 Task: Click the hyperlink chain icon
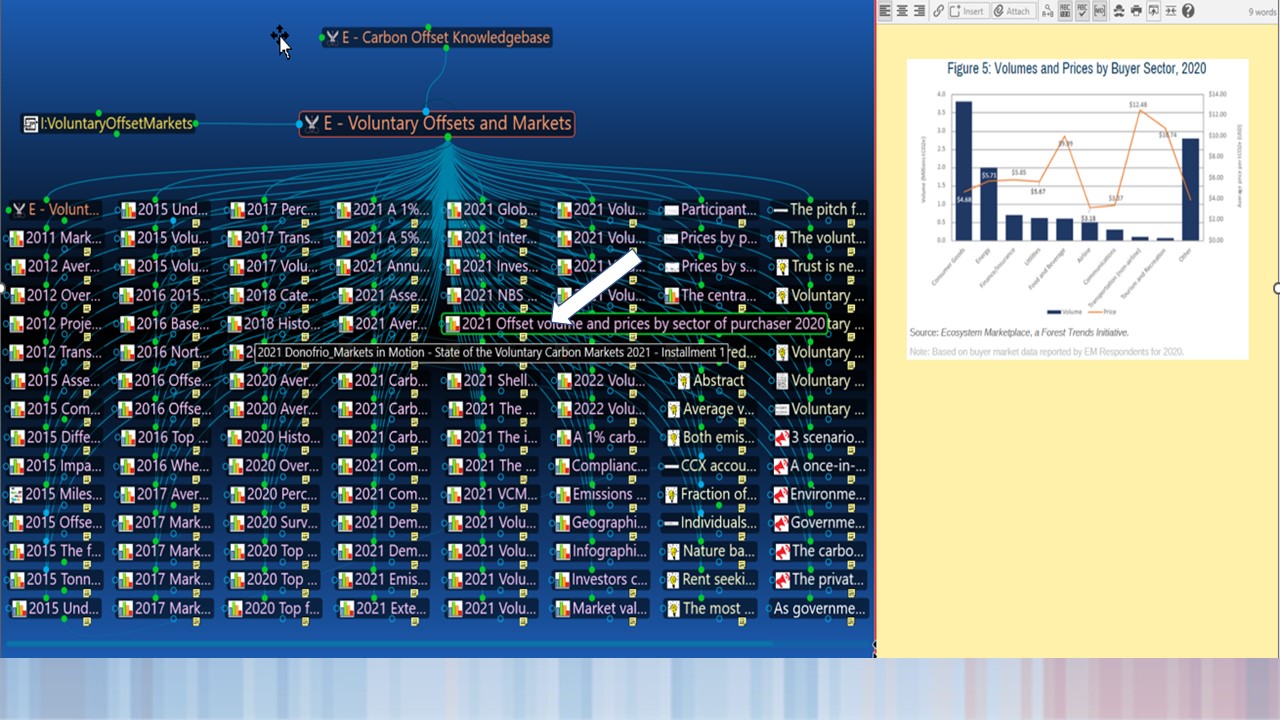coord(938,11)
